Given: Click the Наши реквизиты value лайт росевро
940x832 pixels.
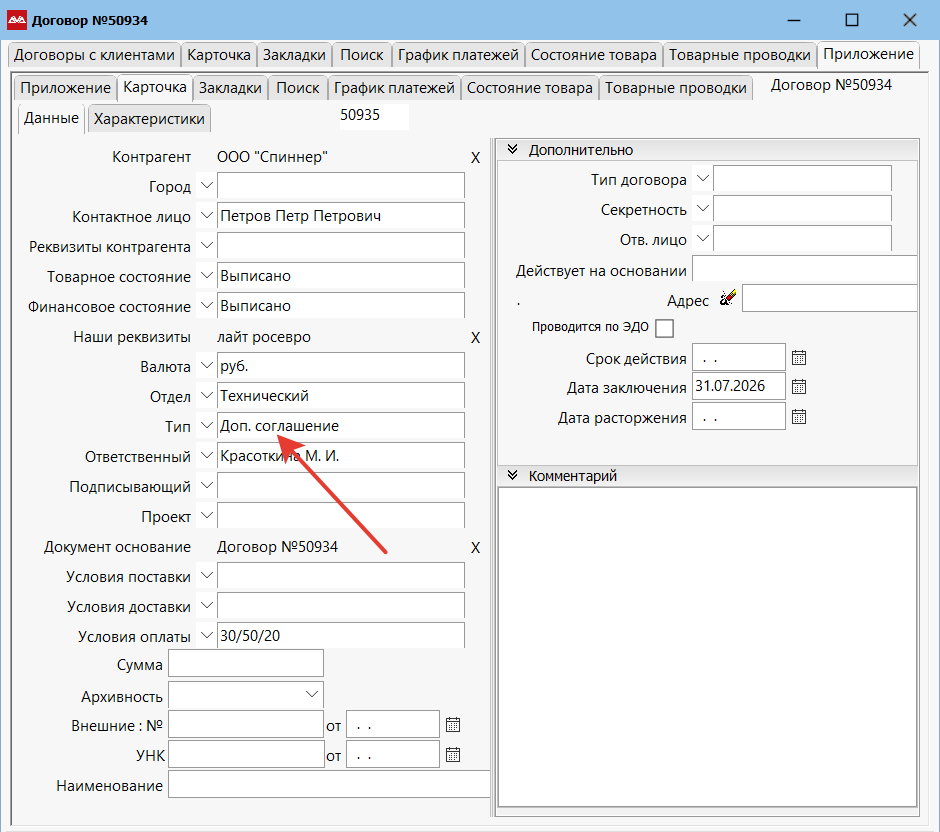Looking at the screenshot, I should tap(264, 337).
